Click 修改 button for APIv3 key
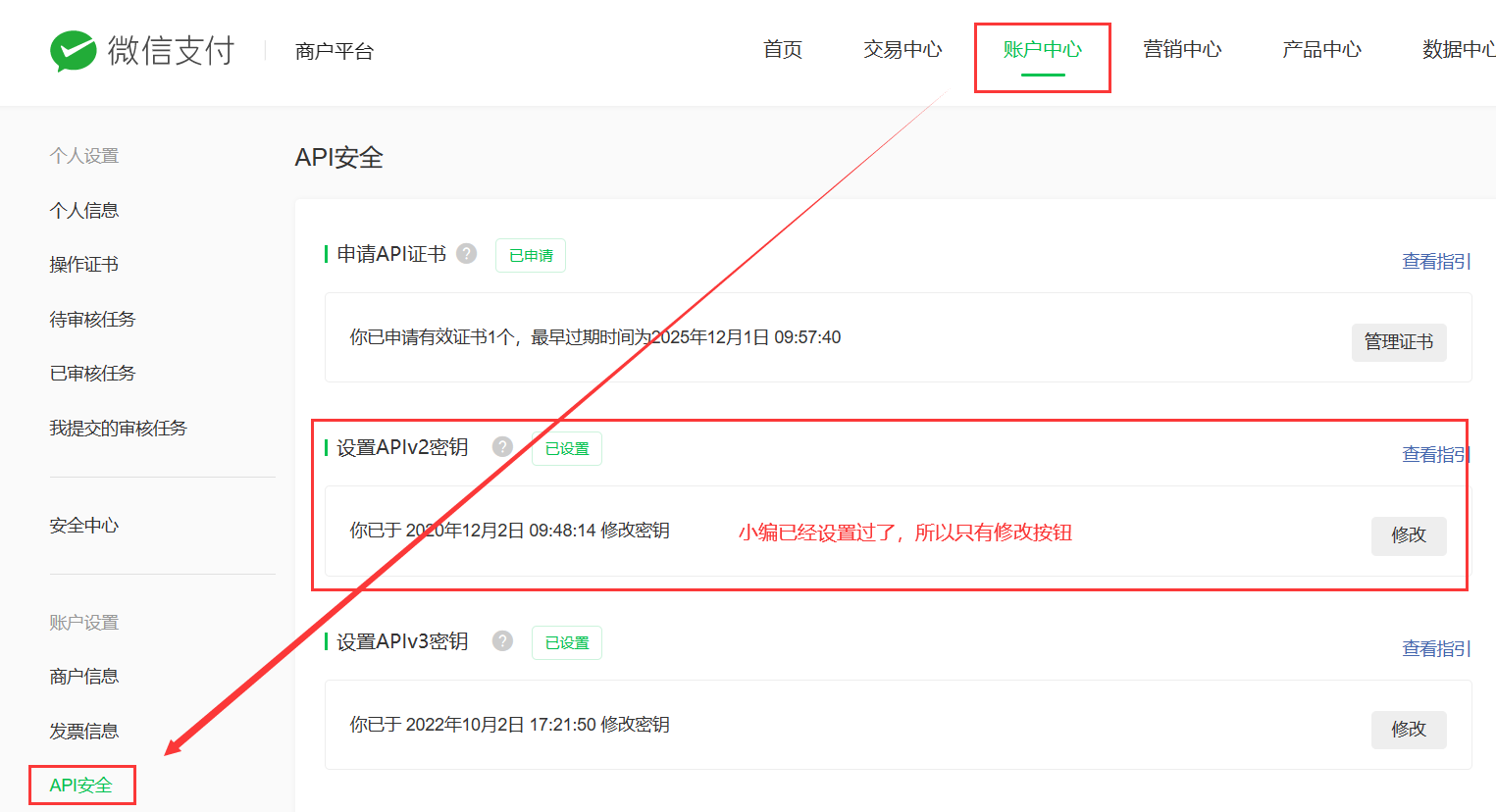 (1408, 730)
